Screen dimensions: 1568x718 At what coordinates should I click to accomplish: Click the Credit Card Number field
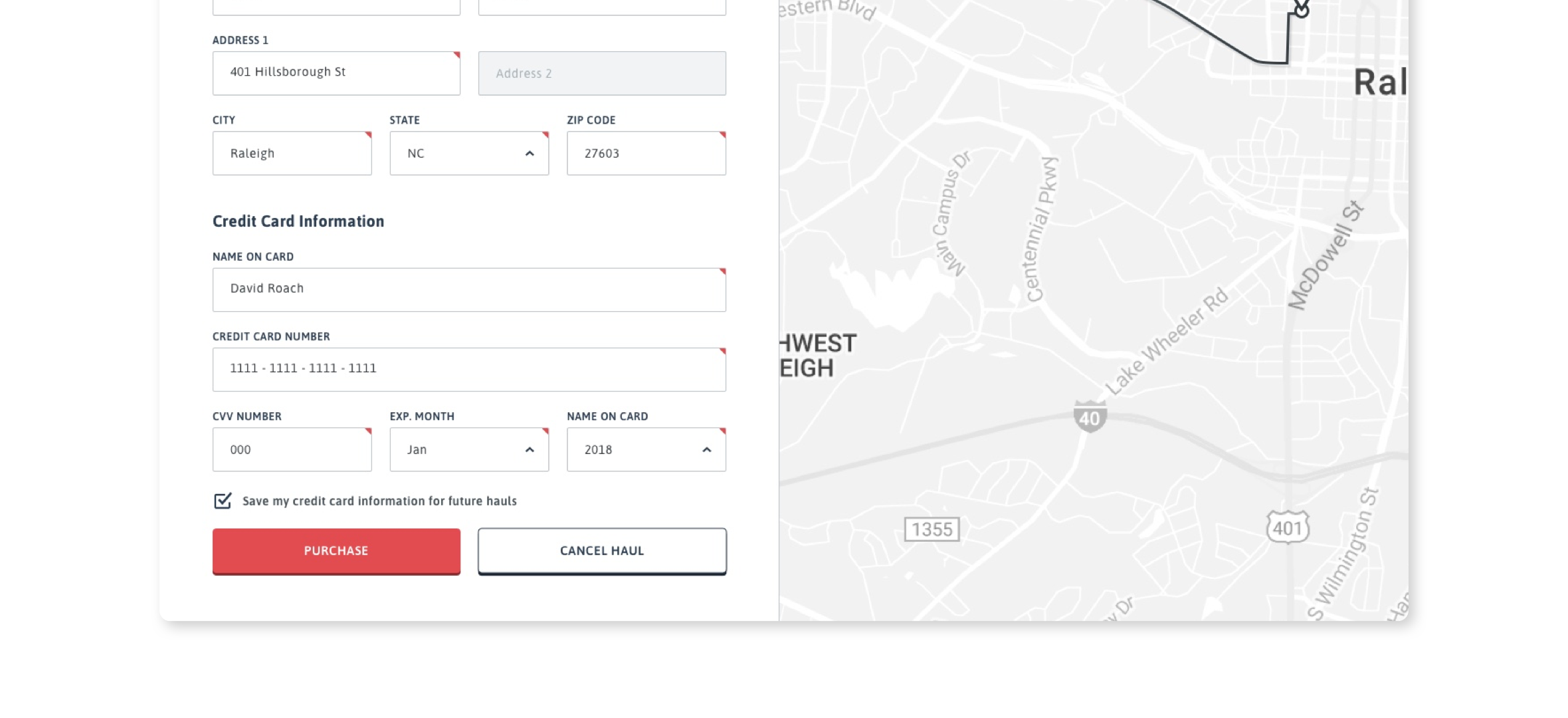pyautogui.click(x=469, y=369)
